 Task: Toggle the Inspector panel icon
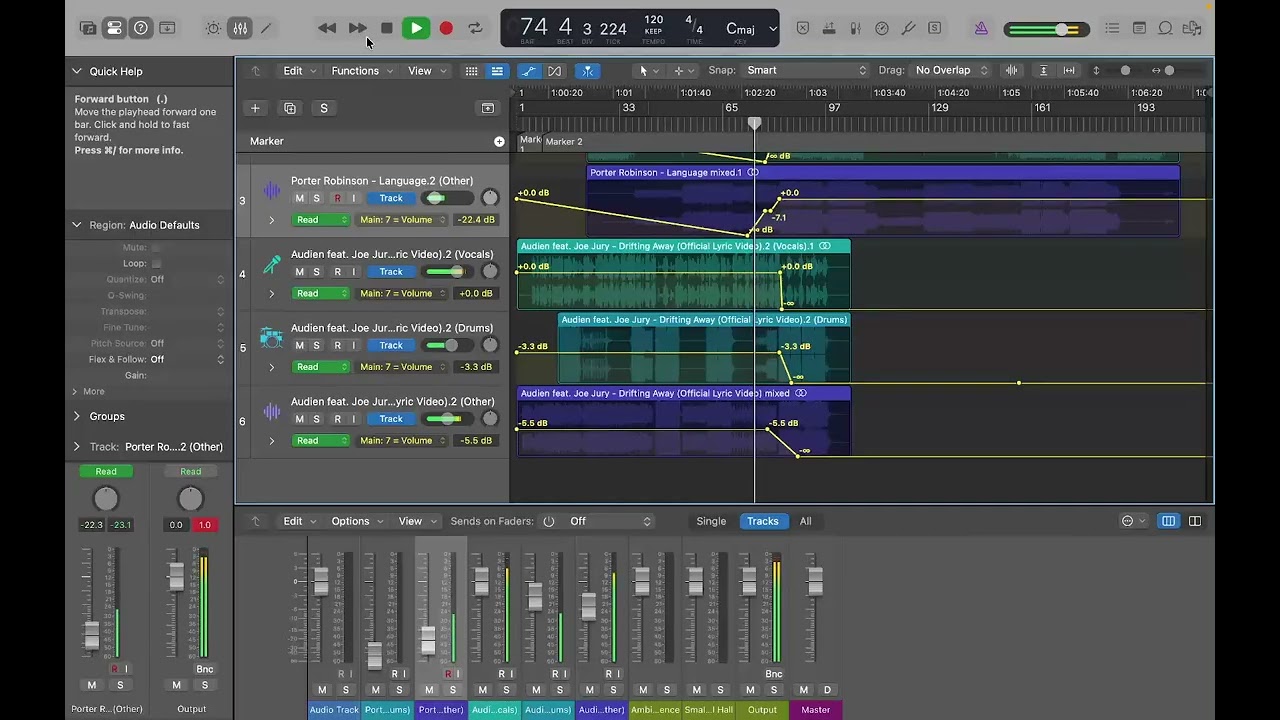pyautogui.click(x=114, y=28)
